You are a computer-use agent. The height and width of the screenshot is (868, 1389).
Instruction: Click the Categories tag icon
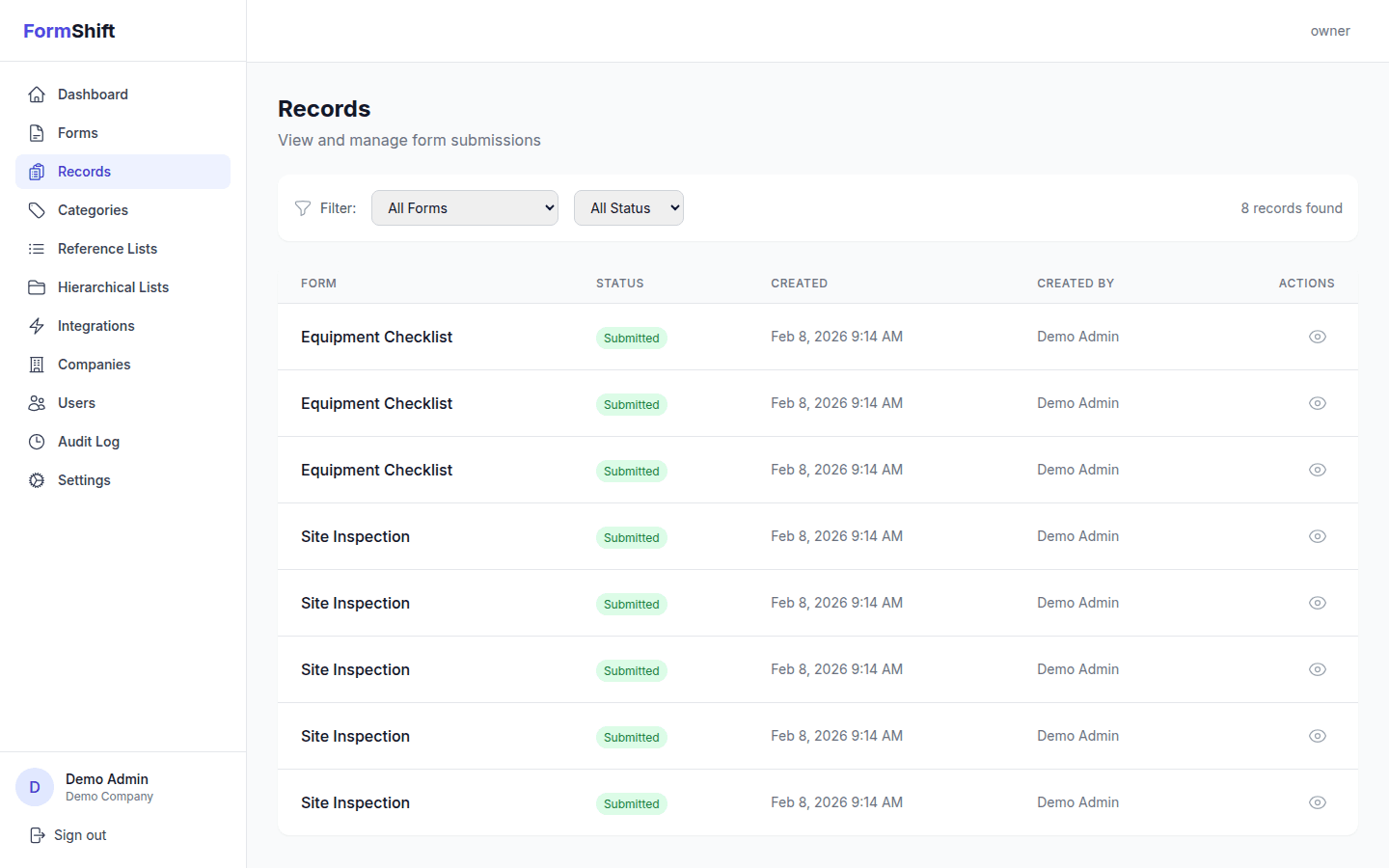tap(36, 209)
